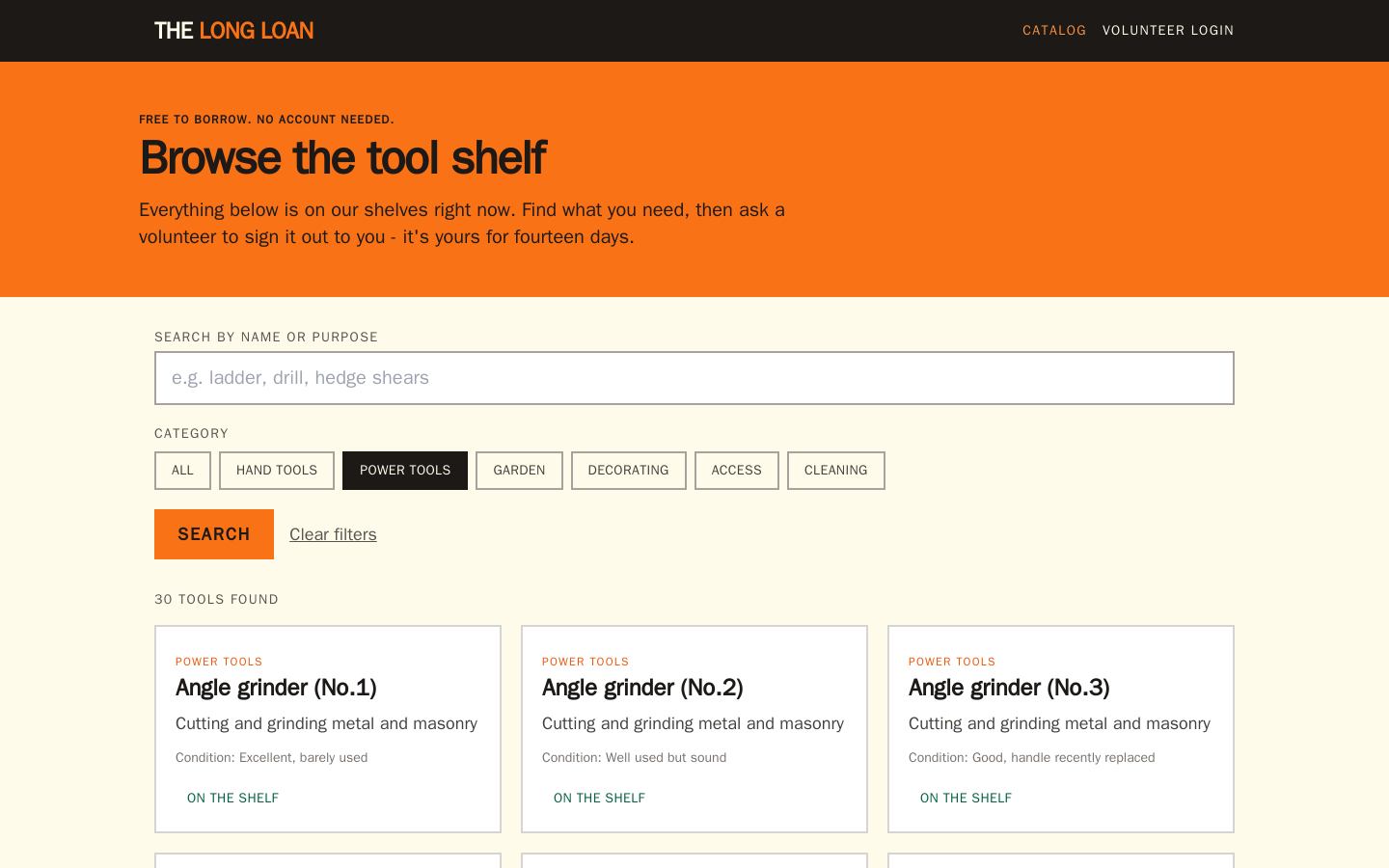1389x868 pixels.
Task: Open the Angle grinder (No.2) card title
Action: [x=642, y=688]
